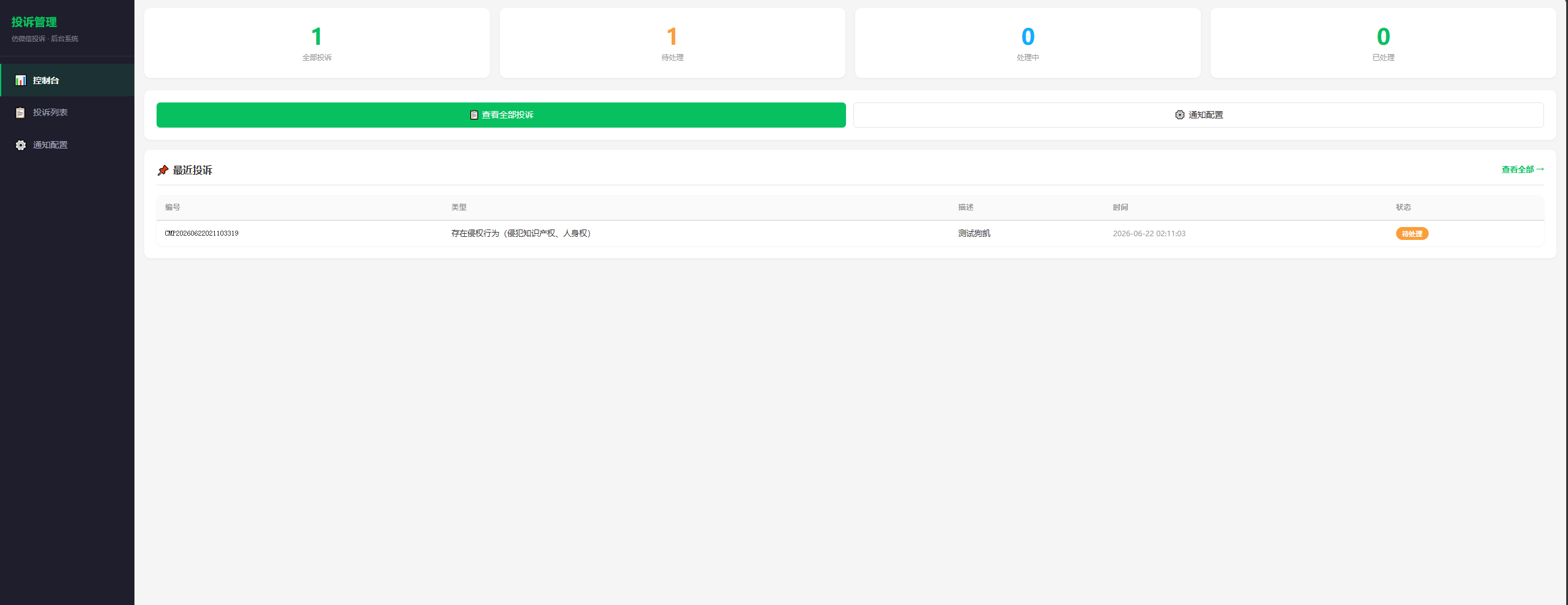Select the 处理中 statistics card
This screenshot has width=1568, height=605.
coord(1028,43)
